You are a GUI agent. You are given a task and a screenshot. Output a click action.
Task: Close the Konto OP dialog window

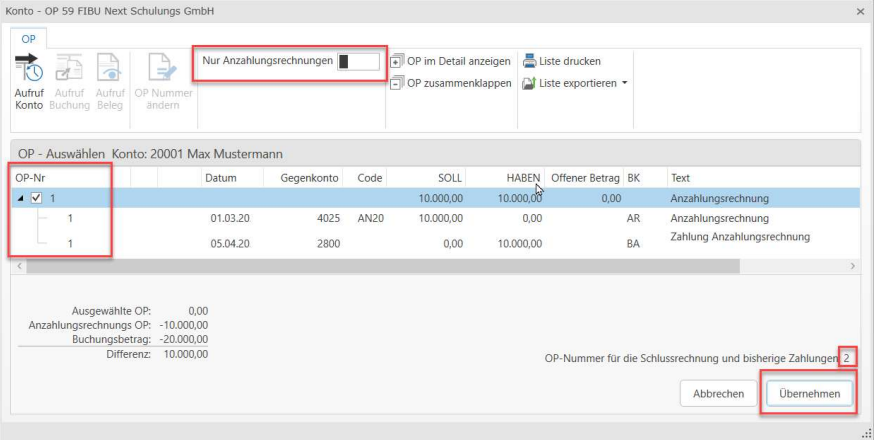[x=860, y=10]
